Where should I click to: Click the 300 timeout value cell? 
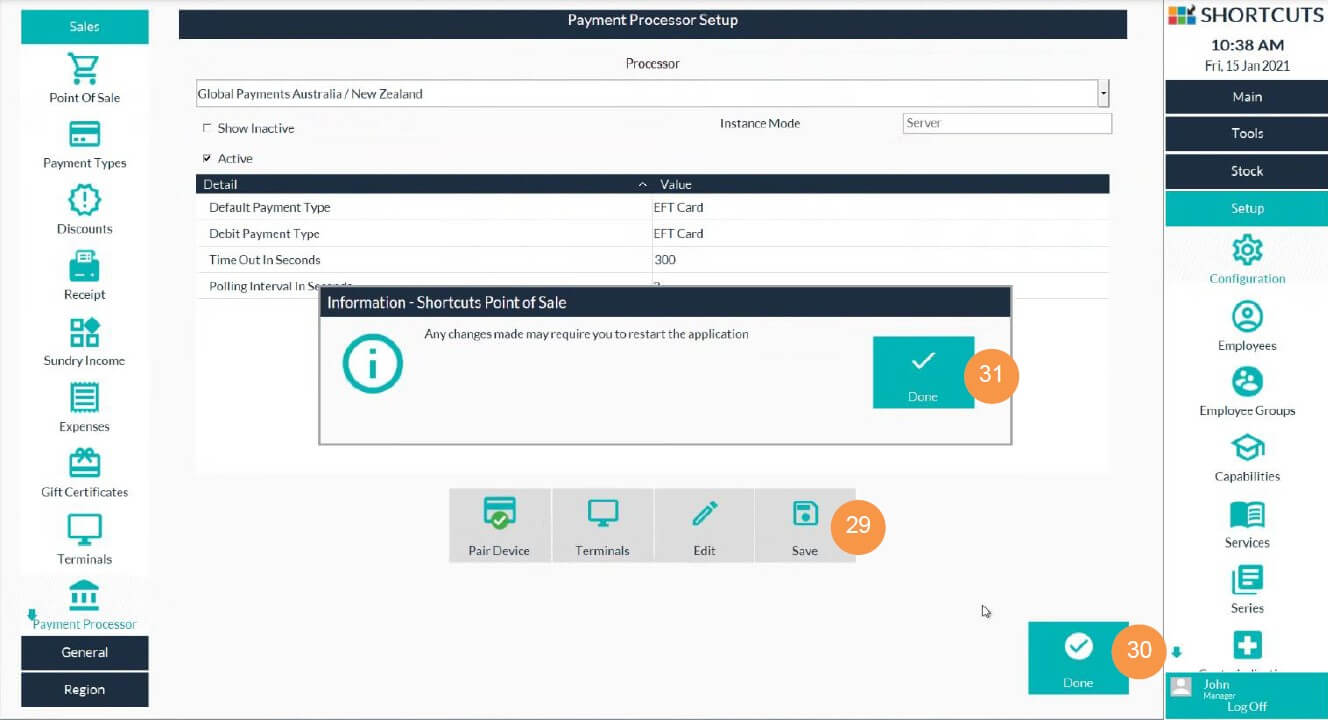880,259
